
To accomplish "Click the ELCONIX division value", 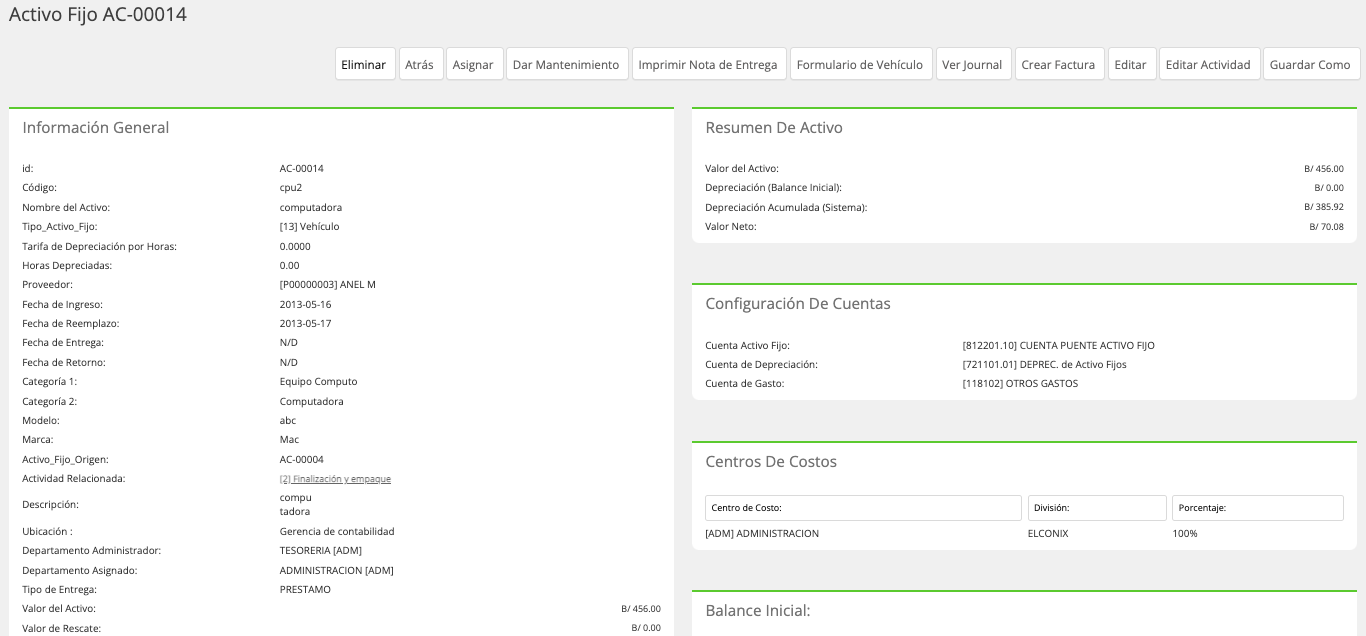I will (x=1048, y=533).
